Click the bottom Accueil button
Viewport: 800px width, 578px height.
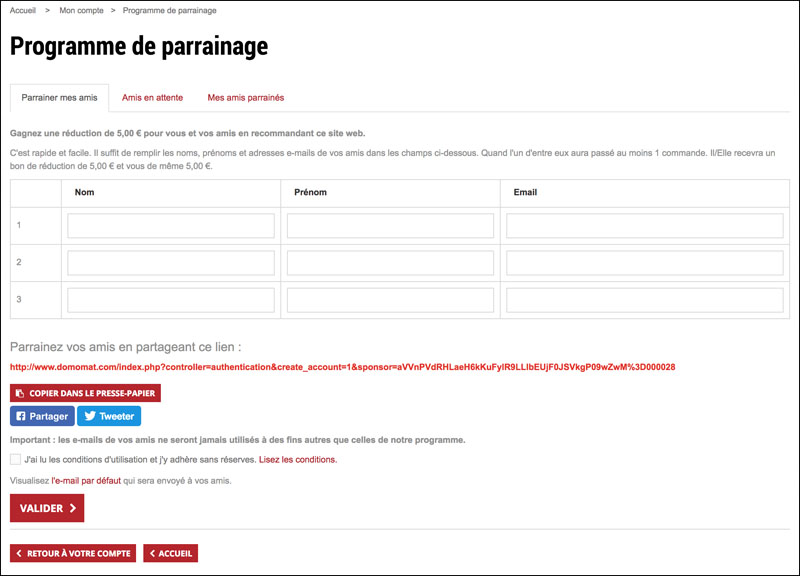click(170, 553)
